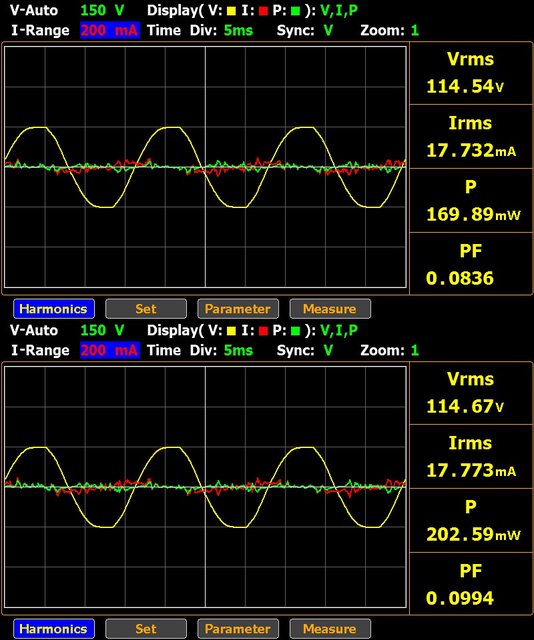Click the Harmonics button in the top panel
Viewport: 534px width, 640px height.
point(54,309)
